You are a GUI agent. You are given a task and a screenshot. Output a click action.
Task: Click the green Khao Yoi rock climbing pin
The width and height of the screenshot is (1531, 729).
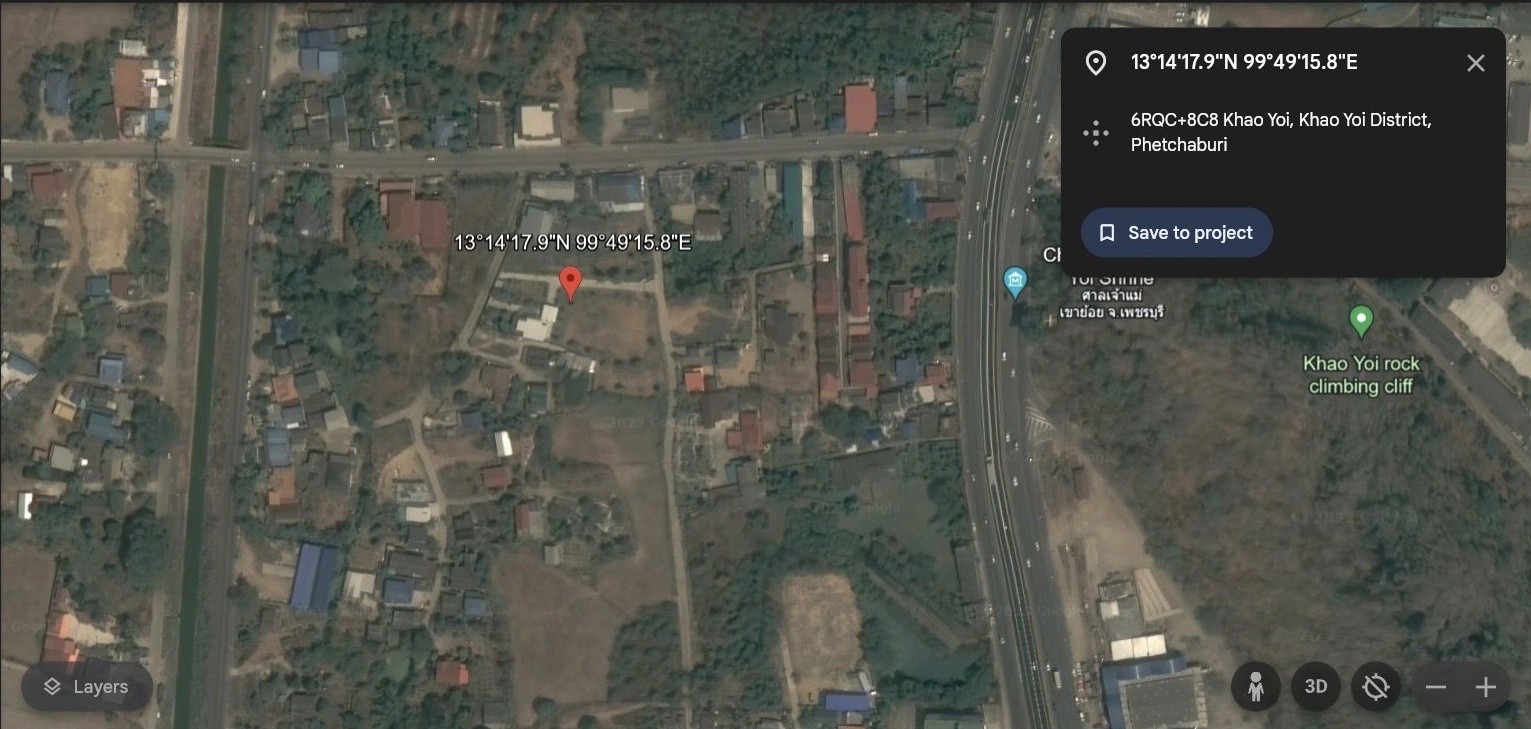[1361, 322]
